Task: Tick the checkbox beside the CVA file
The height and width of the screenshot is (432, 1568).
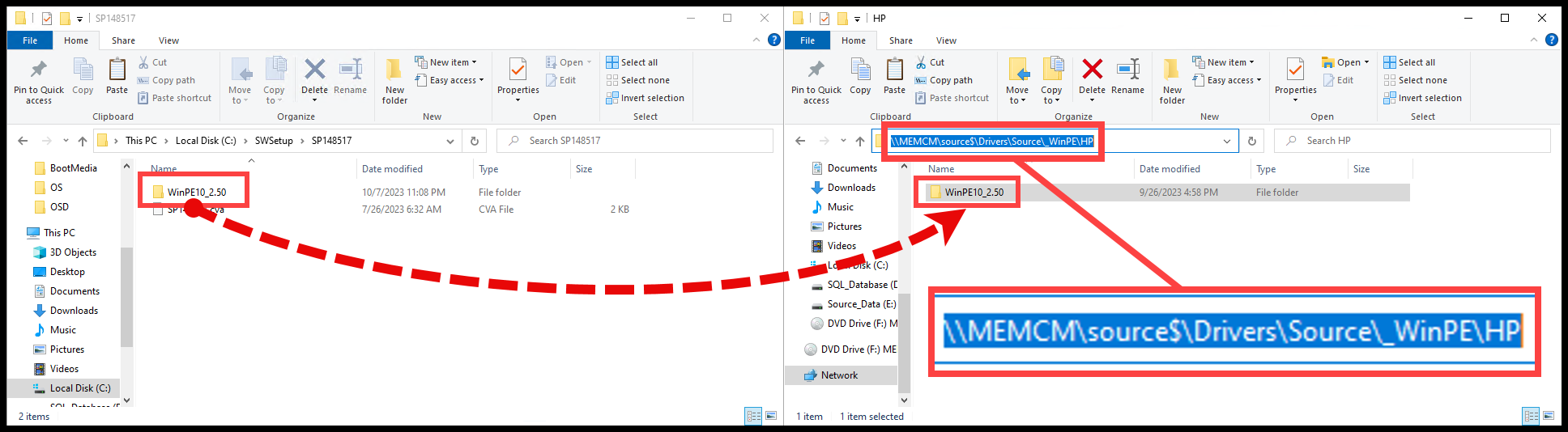Action: point(158,210)
